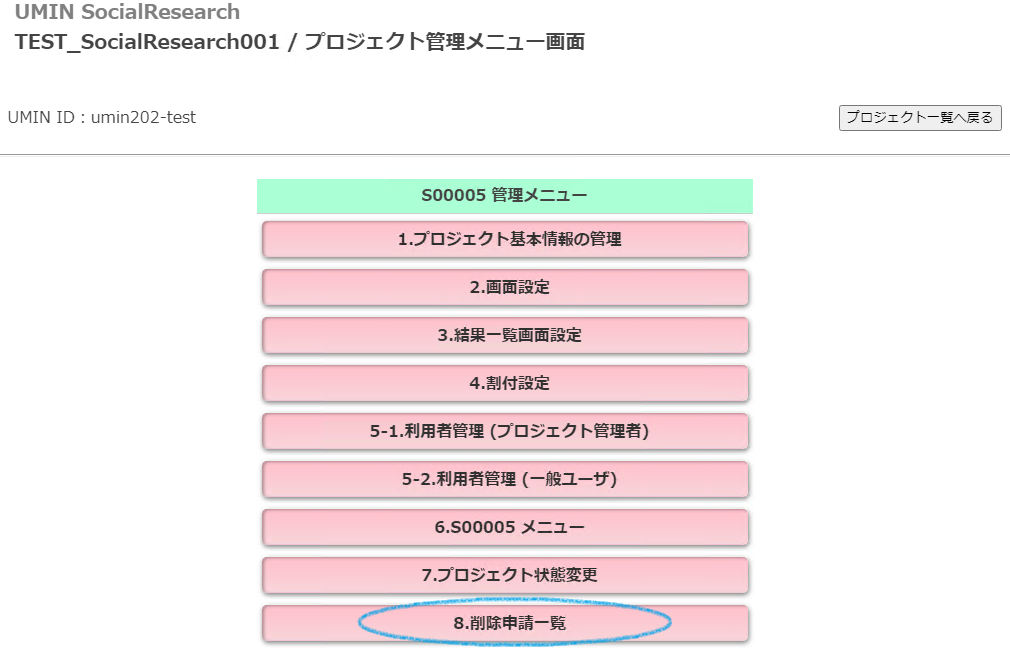Go to 4.割付設定
This screenshot has width=1010, height=655.
[x=505, y=384]
